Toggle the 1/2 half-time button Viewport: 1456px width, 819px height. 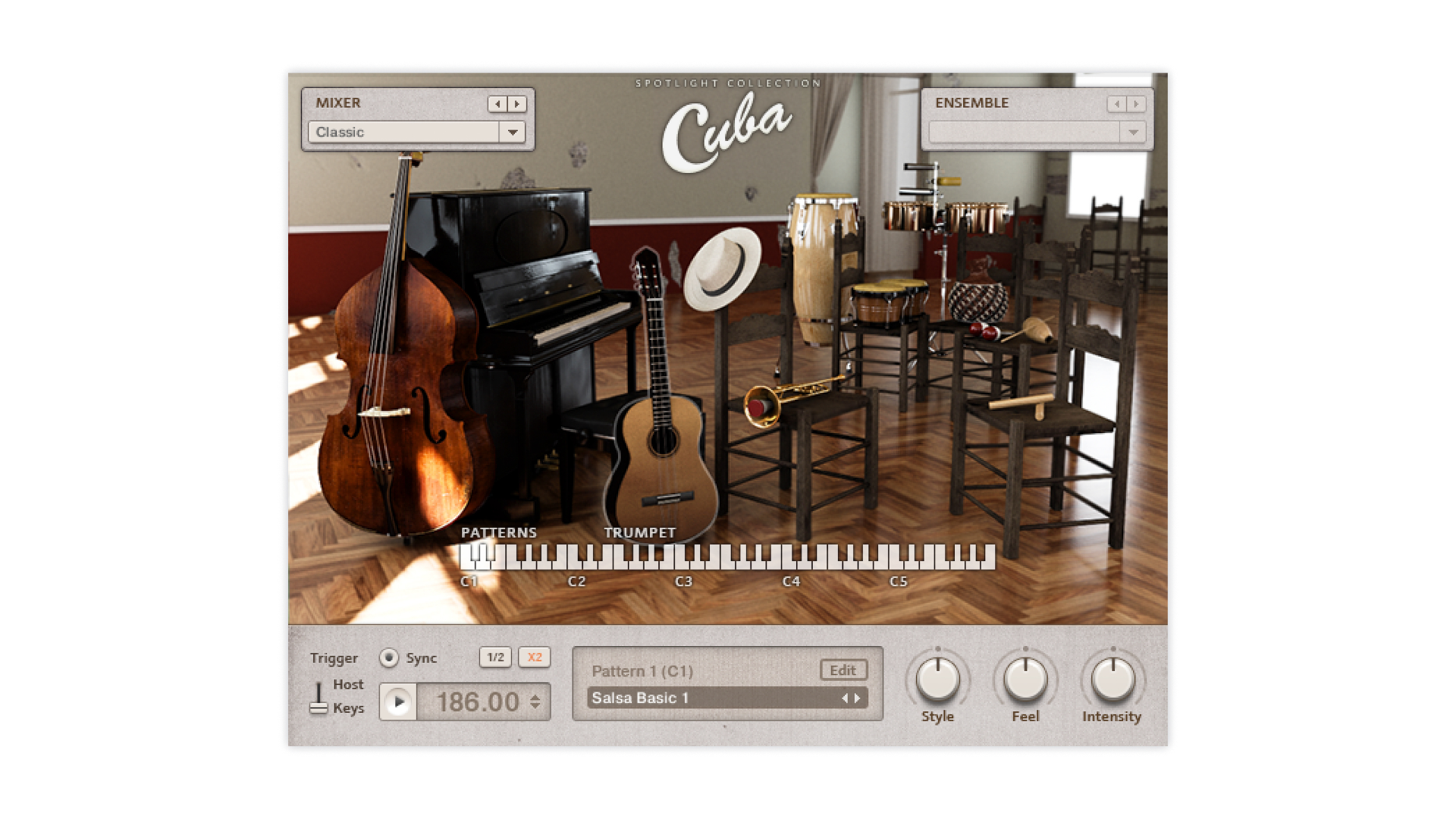pyautogui.click(x=495, y=657)
